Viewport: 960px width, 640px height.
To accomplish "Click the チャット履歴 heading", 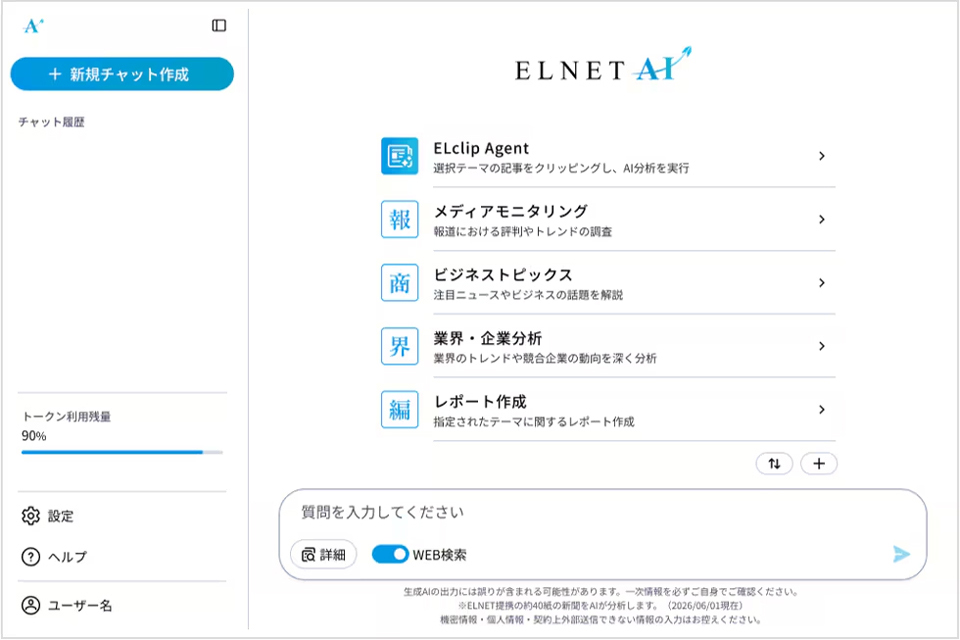I will (x=51, y=122).
